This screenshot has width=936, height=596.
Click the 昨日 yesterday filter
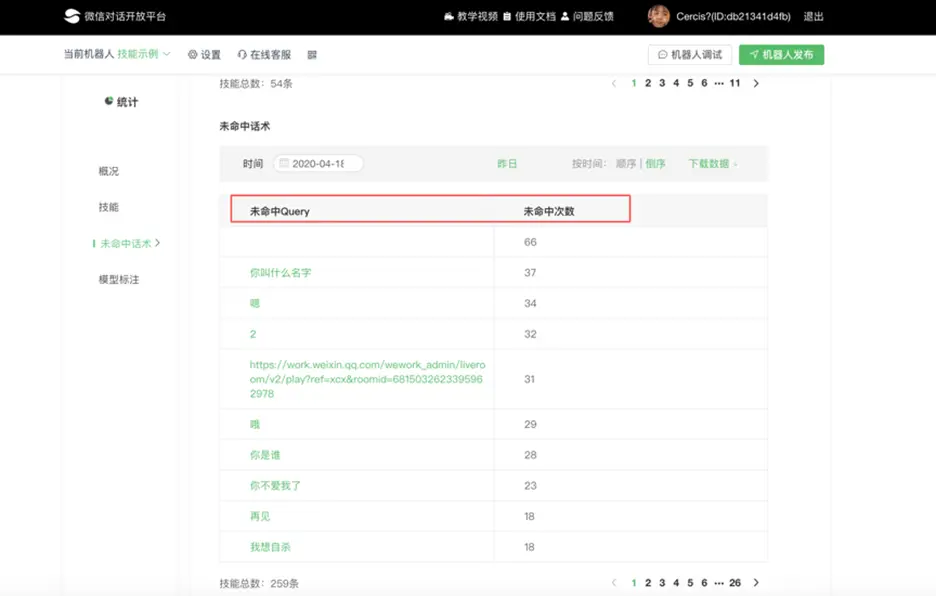pos(507,163)
